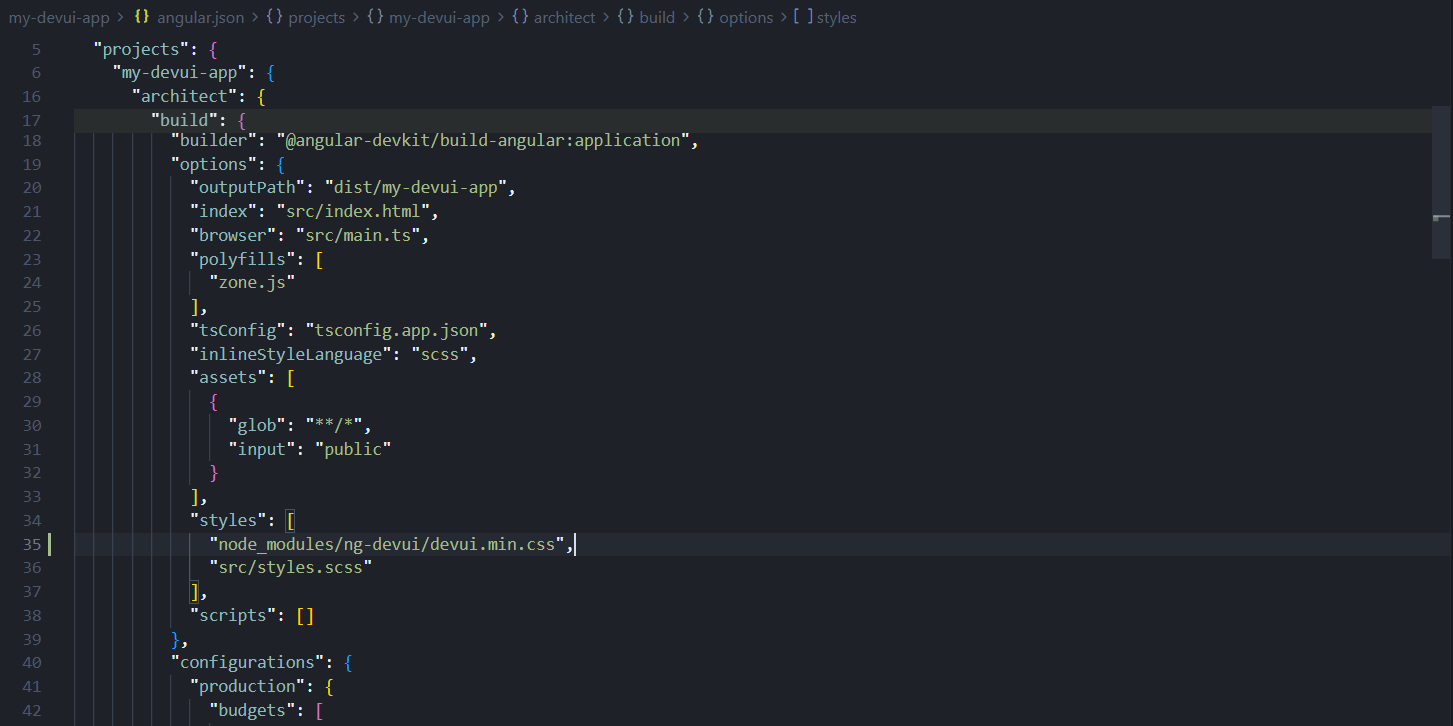Image resolution: width=1453 pixels, height=726 pixels.
Task: Select the angular.json breadcrumb
Action: (x=203, y=17)
